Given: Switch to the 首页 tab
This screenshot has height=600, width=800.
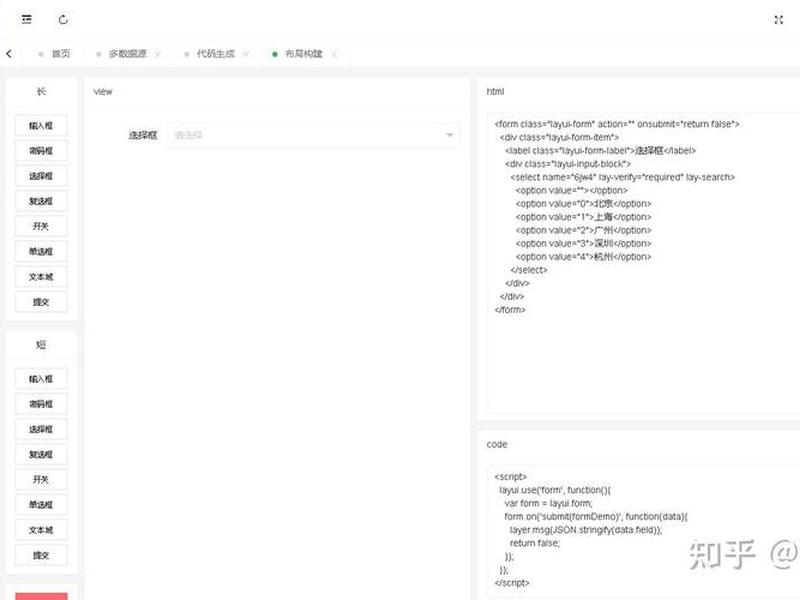Looking at the screenshot, I should coord(55,54).
